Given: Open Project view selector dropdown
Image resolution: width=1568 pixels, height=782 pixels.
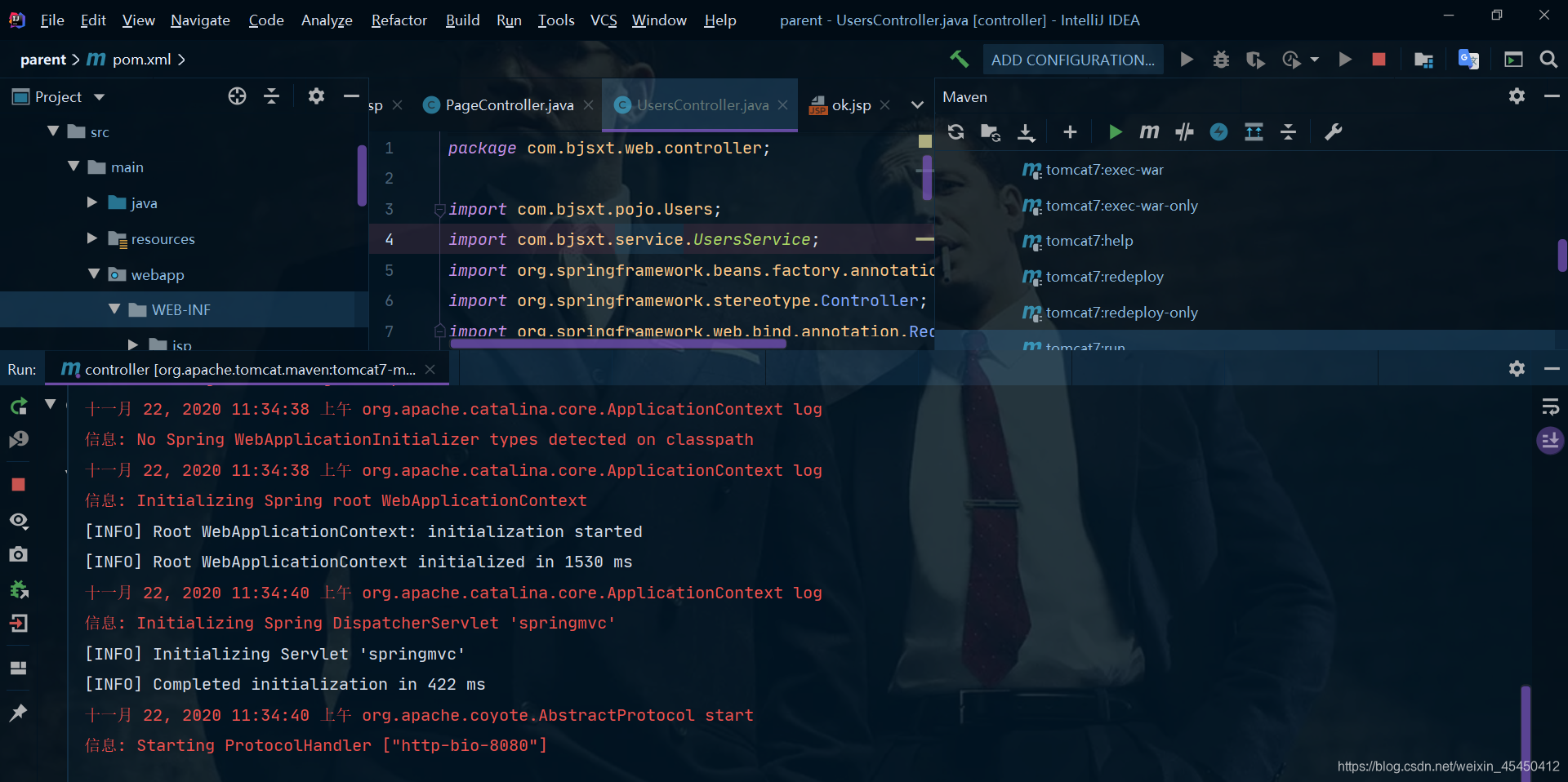Looking at the screenshot, I should (100, 97).
